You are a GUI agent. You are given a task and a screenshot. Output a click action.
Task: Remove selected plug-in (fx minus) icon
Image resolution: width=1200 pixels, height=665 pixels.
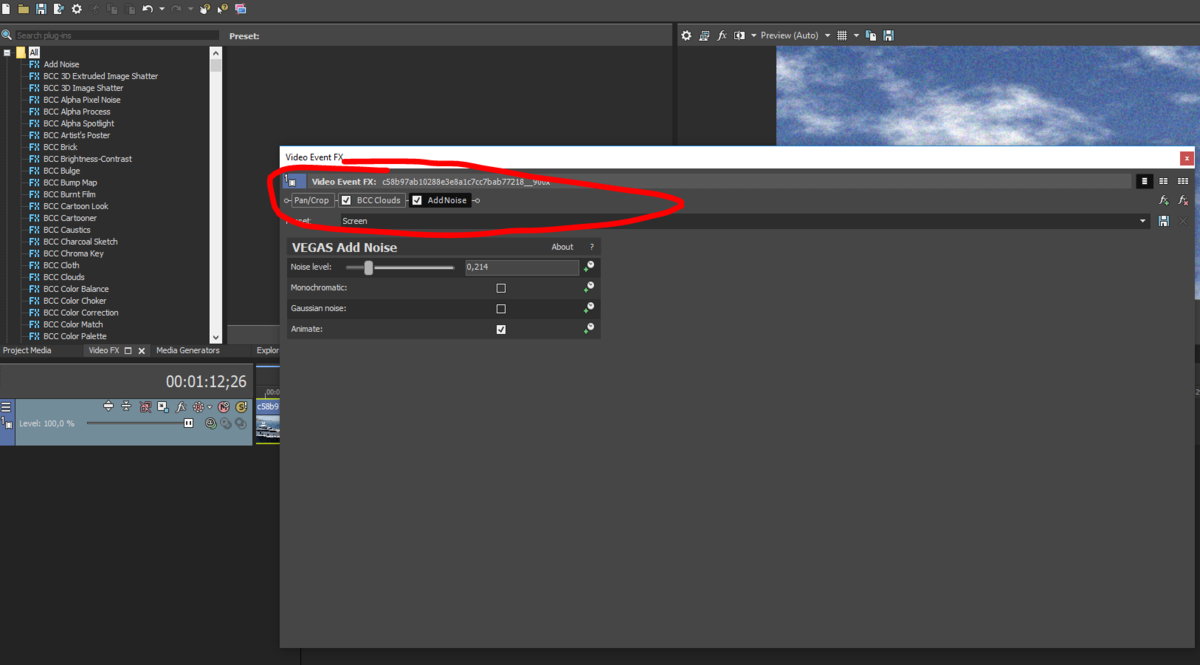(1184, 201)
